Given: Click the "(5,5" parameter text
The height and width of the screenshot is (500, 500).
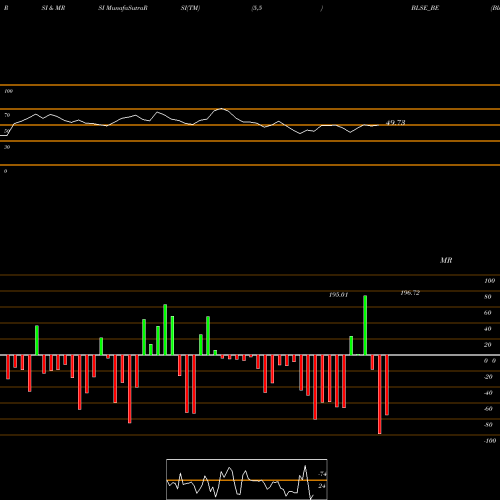Looking at the screenshot, I should [x=257, y=8].
